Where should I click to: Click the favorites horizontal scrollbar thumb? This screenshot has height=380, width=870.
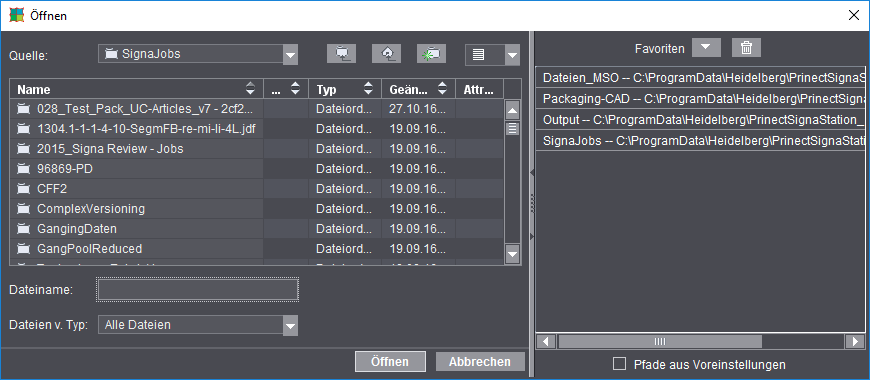pyautogui.click(x=660, y=341)
